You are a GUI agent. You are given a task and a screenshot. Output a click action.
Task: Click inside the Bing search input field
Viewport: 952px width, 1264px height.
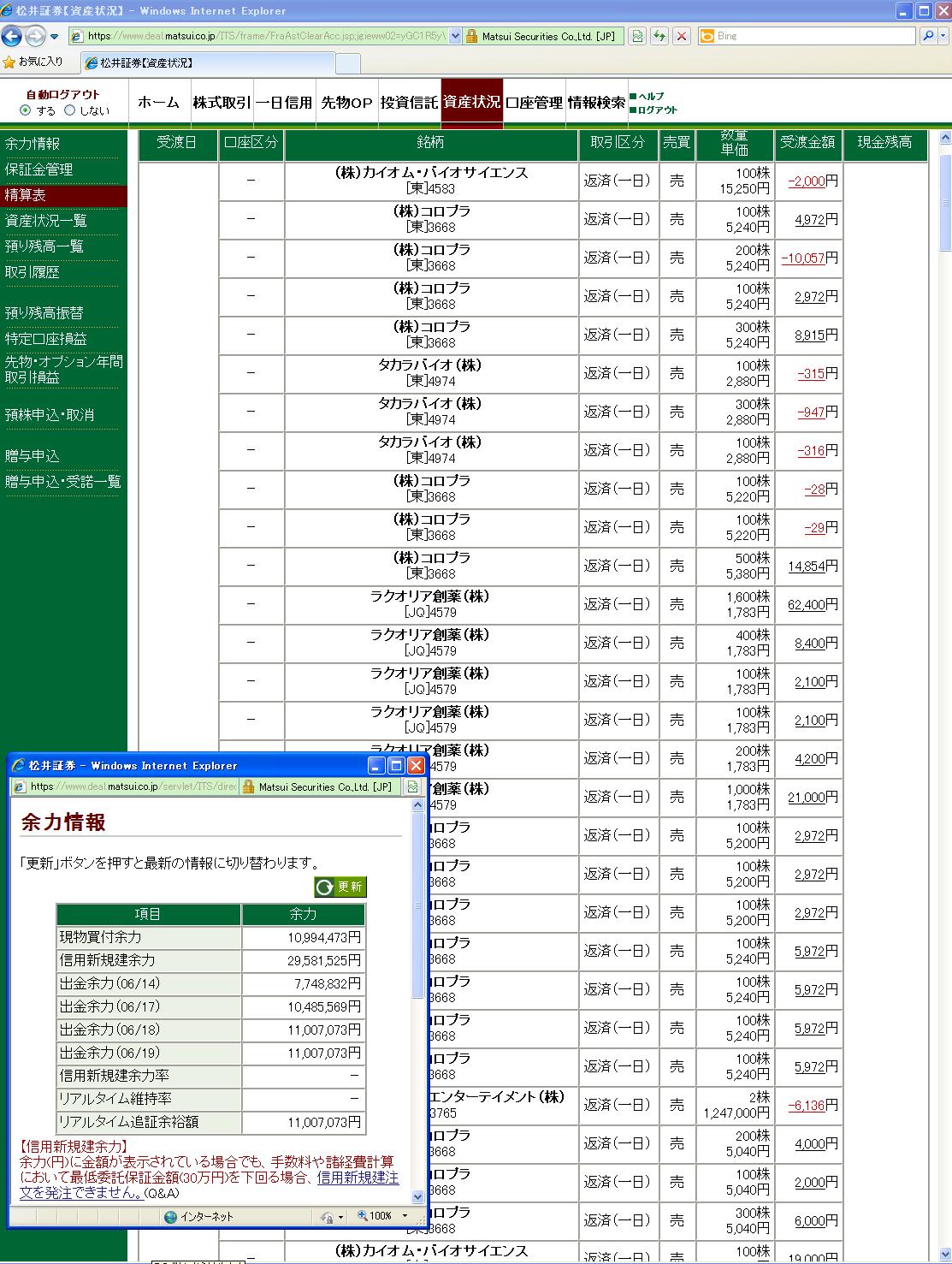(x=813, y=36)
